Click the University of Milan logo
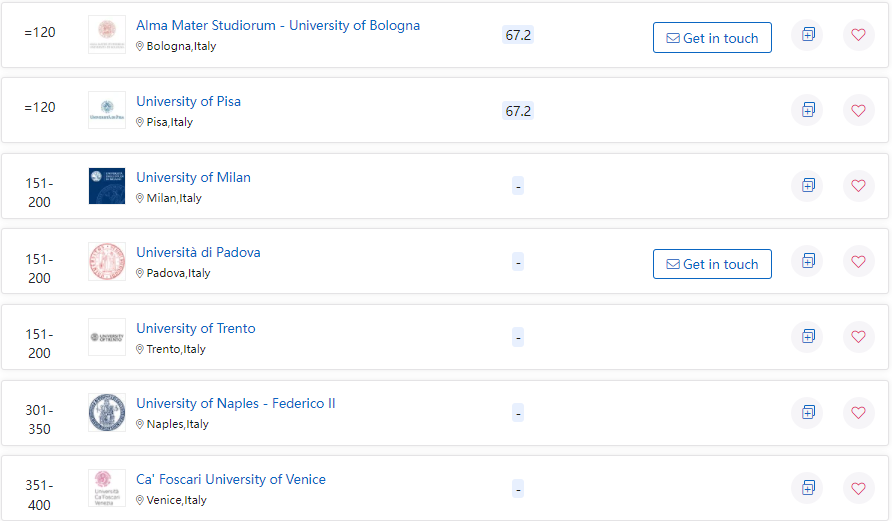Image resolution: width=892 pixels, height=521 pixels. (107, 186)
